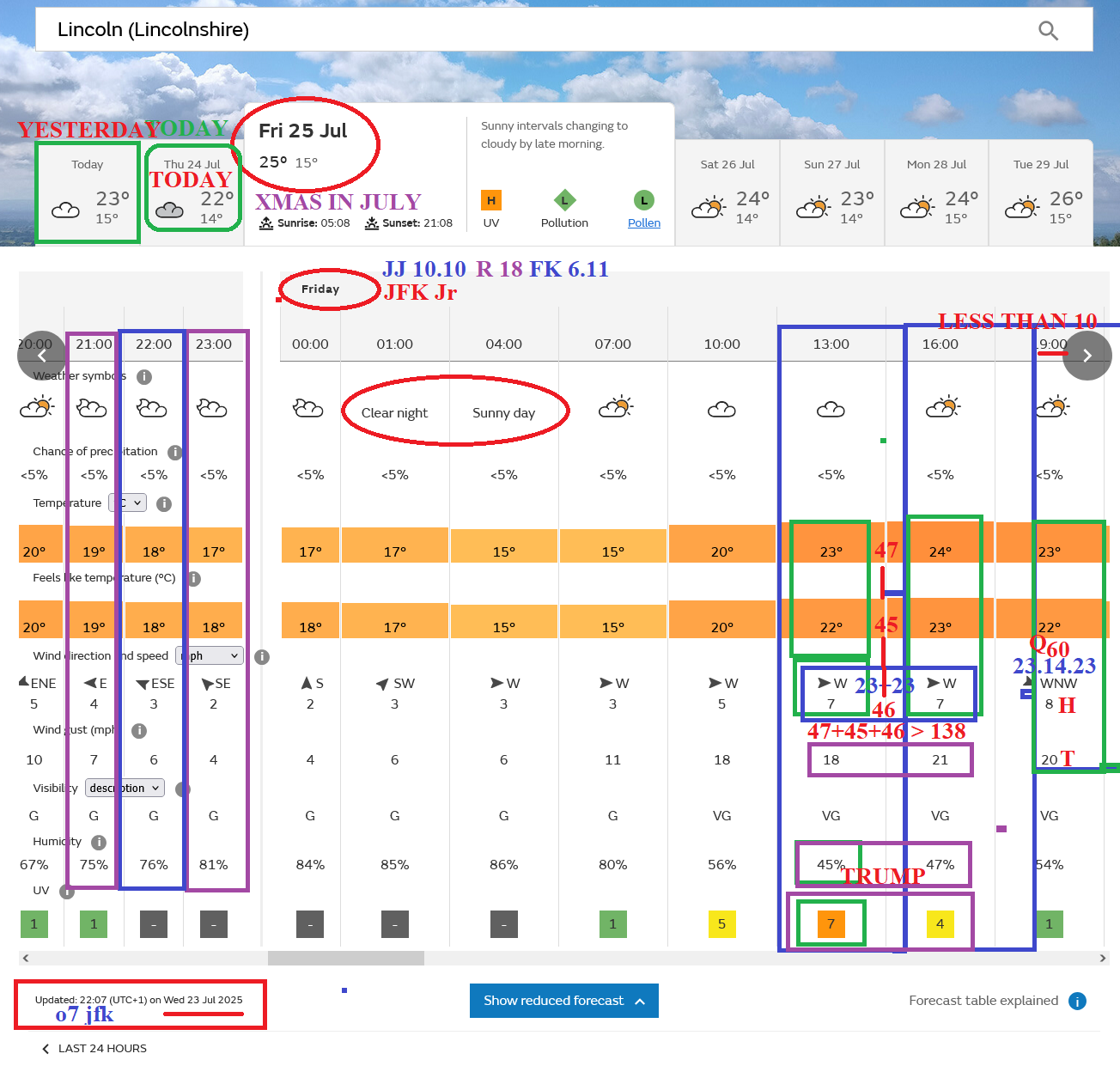Click the Pollution low diamond icon
Viewport: 1120px width, 1072px height.
[x=564, y=200]
